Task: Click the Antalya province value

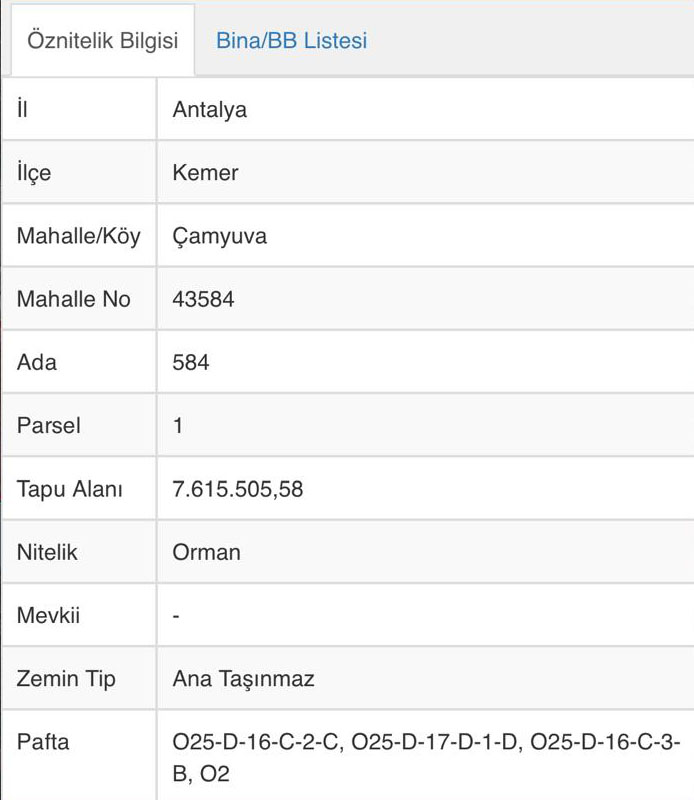Action: point(210,110)
